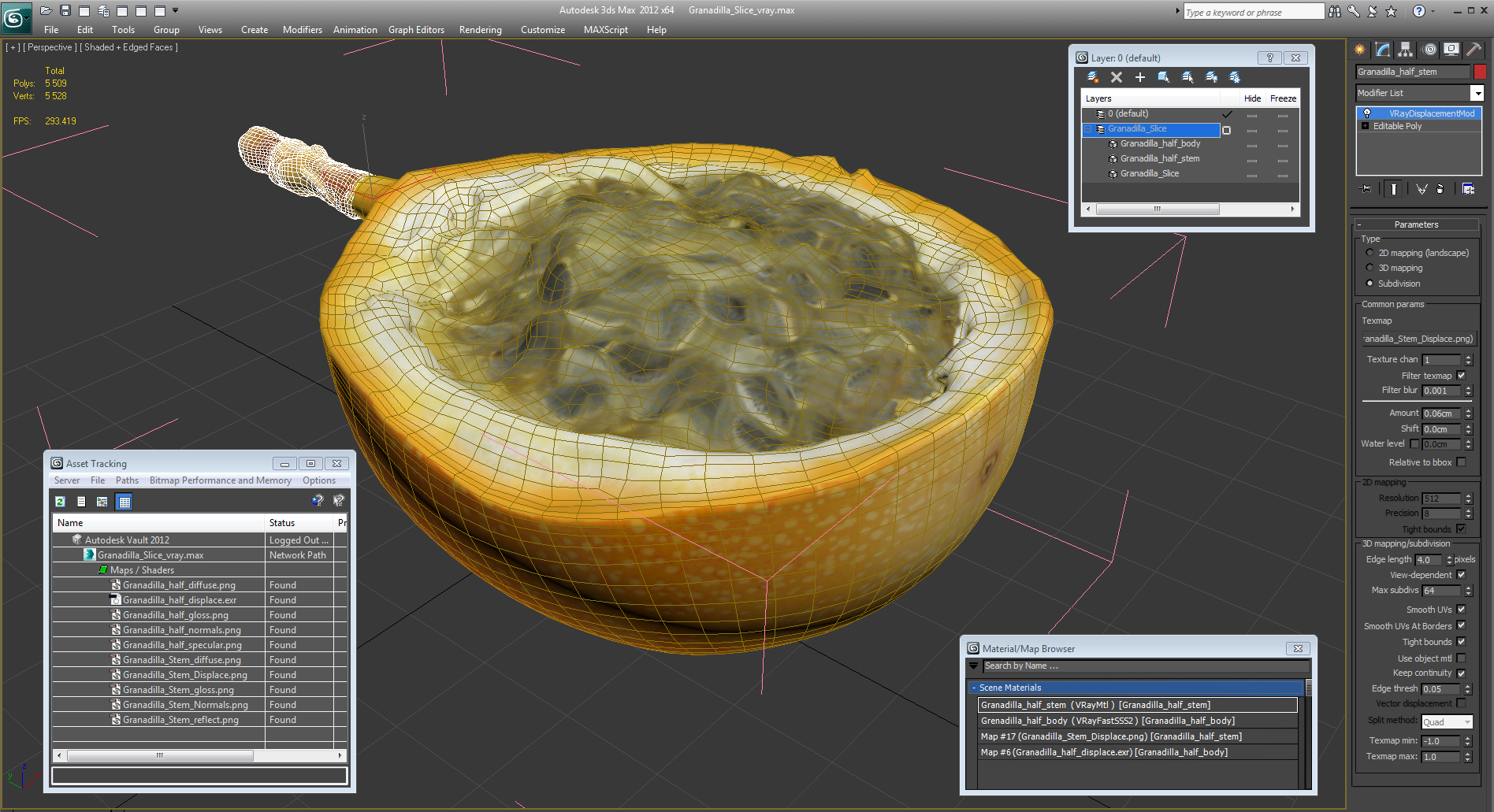This screenshot has width=1494, height=812.
Task: Open Paths menu in Asset Tracking
Action: click(x=127, y=480)
